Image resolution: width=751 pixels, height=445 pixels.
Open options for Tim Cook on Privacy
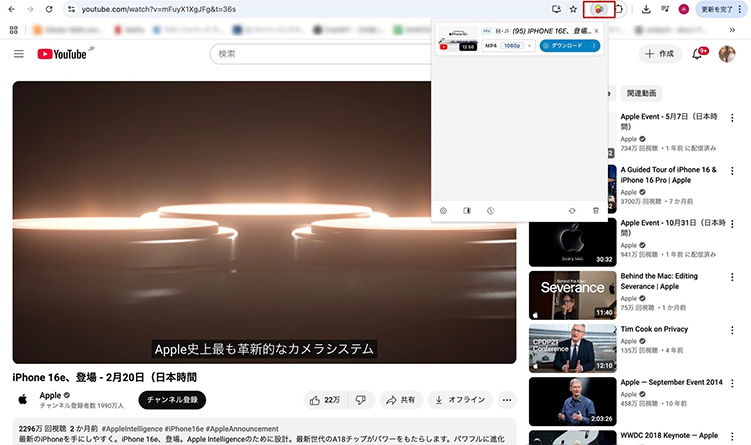coord(732,331)
